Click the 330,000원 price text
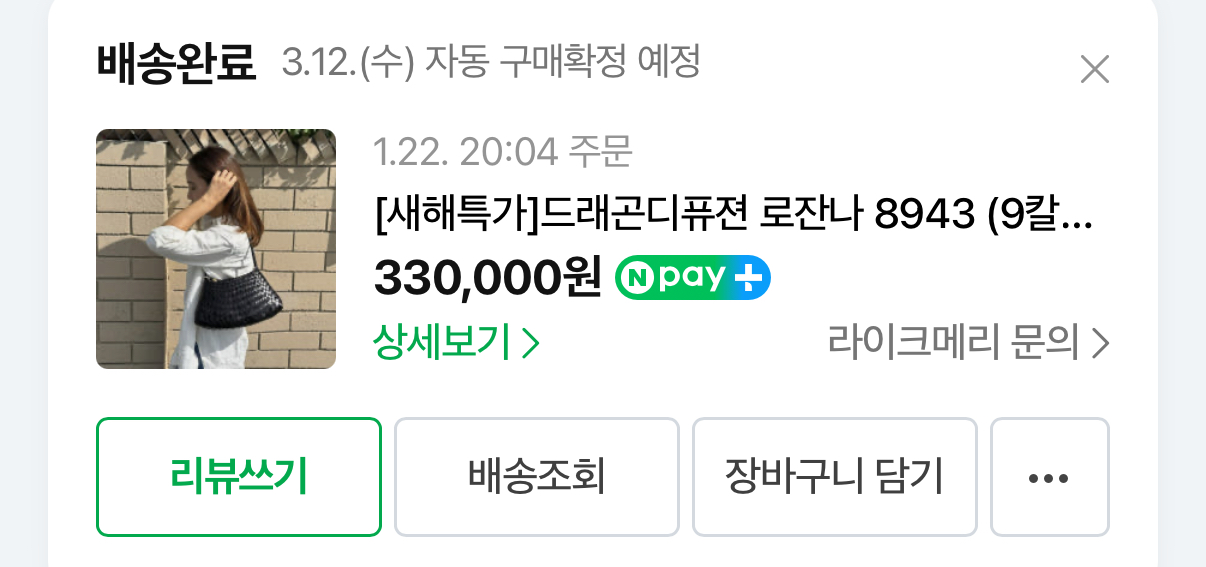Image resolution: width=1206 pixels, height=567 pixels. pos(488,278)
